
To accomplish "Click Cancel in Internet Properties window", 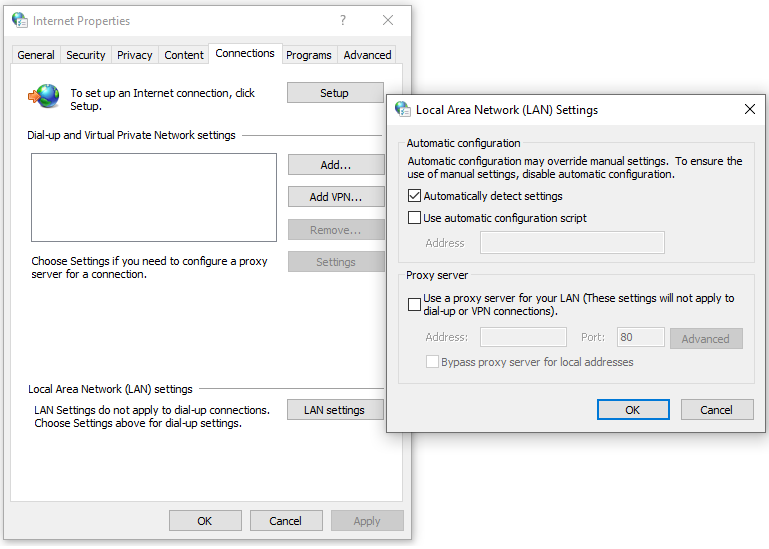I will (x=286, y=521).
